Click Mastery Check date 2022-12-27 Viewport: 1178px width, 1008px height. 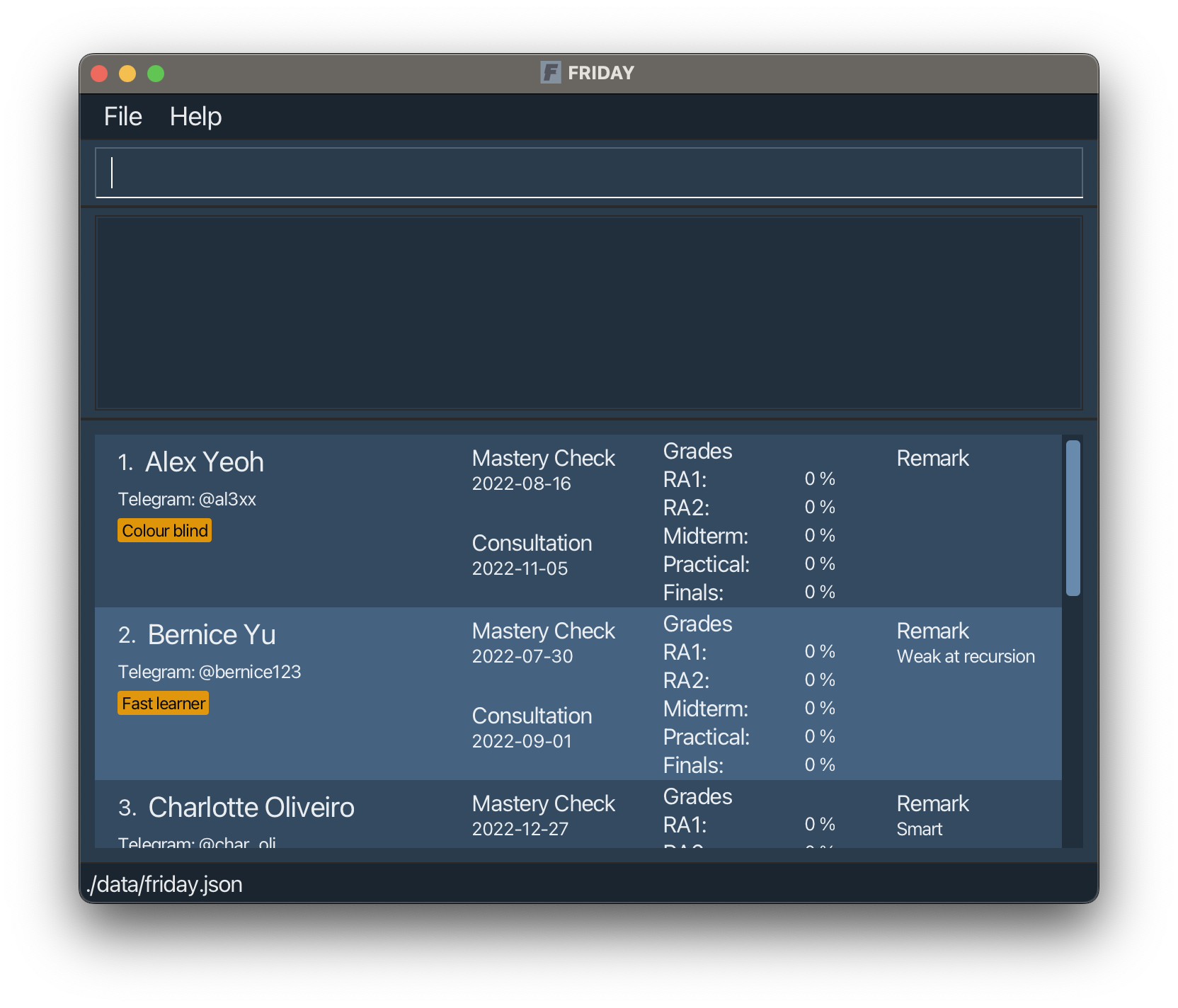[x=520, y=829]
